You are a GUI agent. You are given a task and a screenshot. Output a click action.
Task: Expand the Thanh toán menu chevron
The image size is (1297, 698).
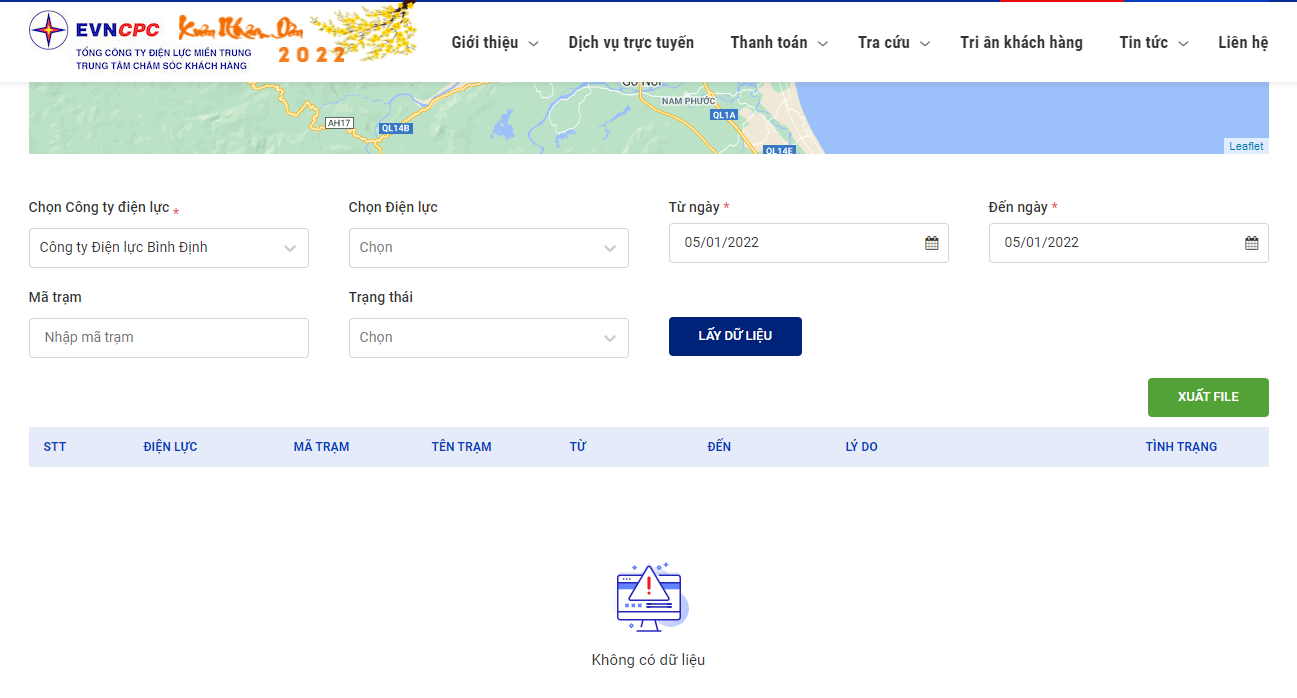point(822,43)
